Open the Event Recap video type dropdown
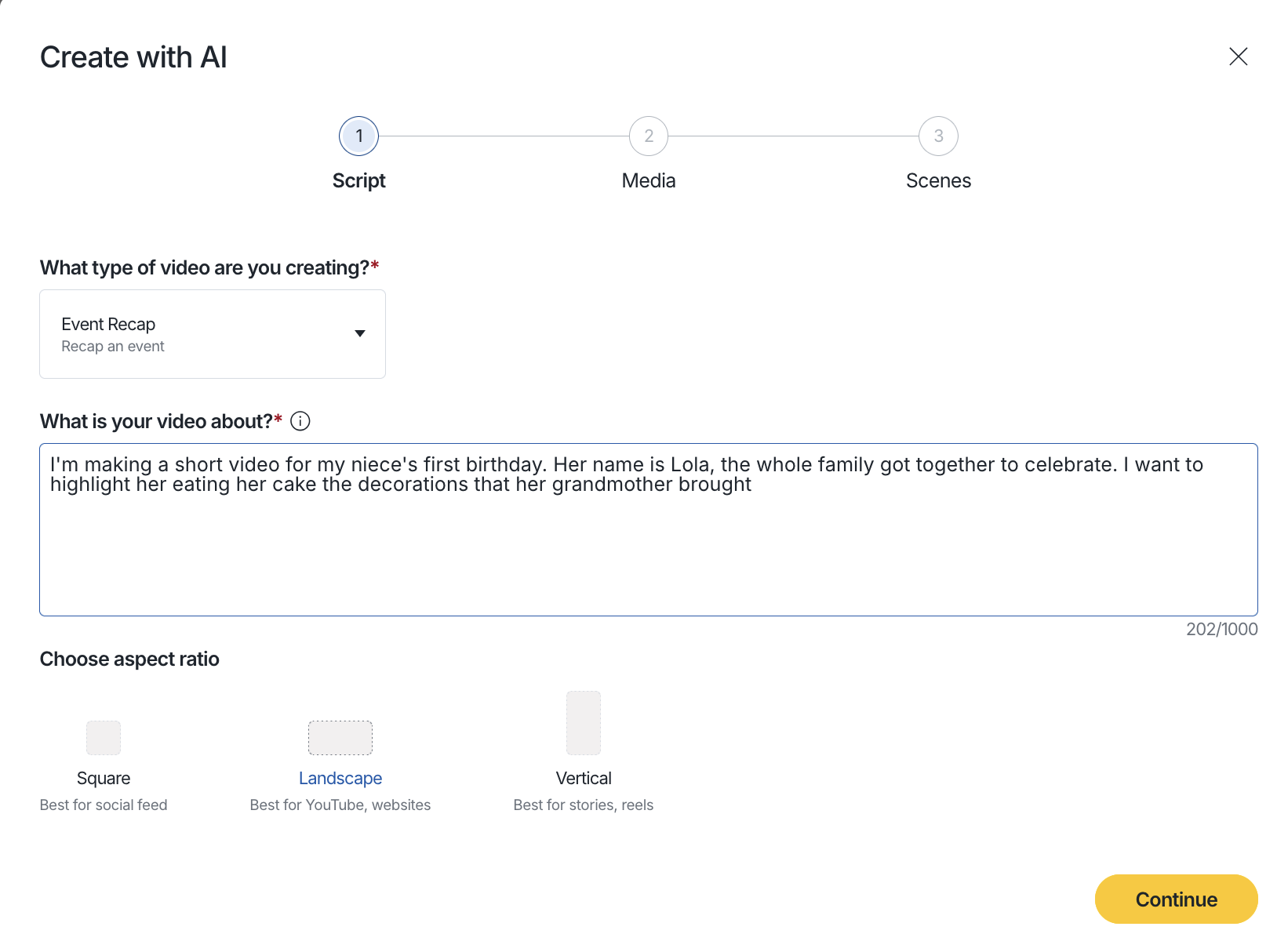The height and width of the screenshot is (952, 1288). pos(212,334)
